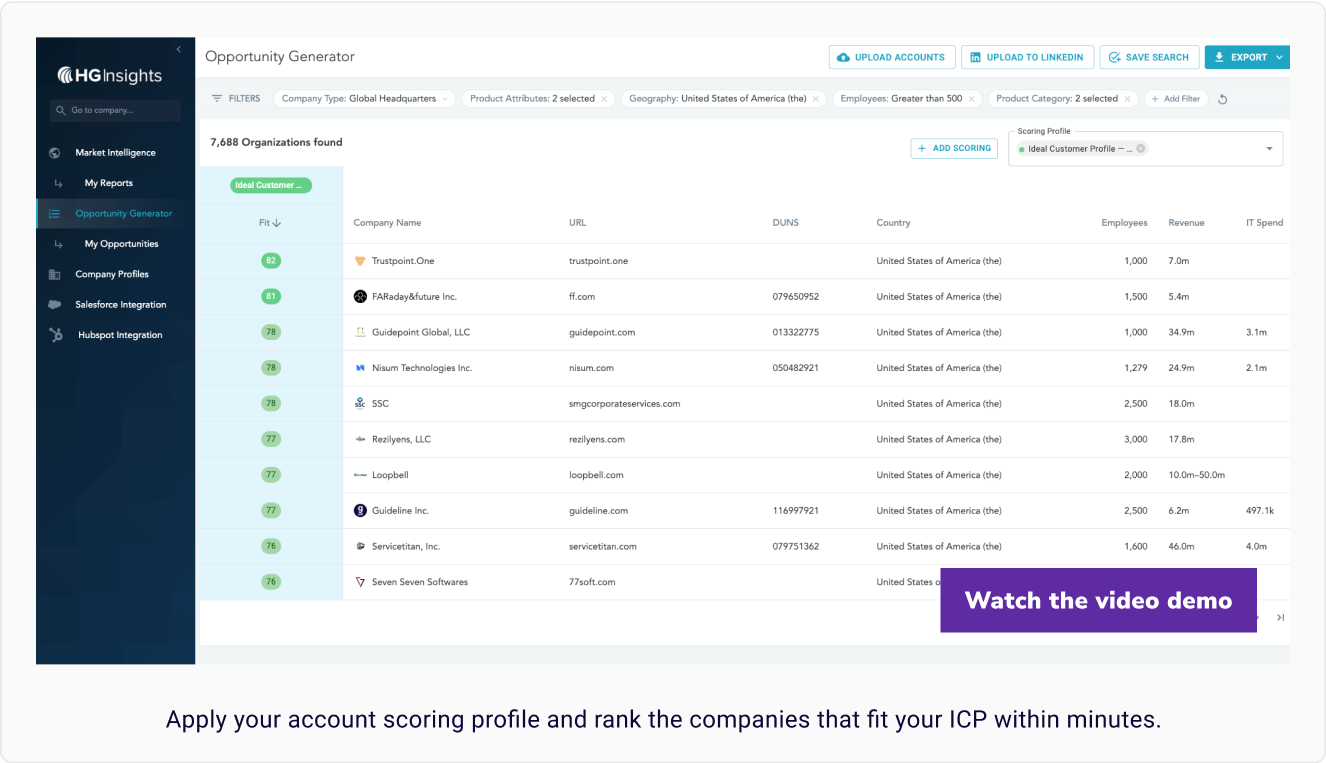Clear the Ideal Customer Profile scoring chip
Image resolution: width=1326 pixels, height=763 pixels.
click(x=1140, y=149)
